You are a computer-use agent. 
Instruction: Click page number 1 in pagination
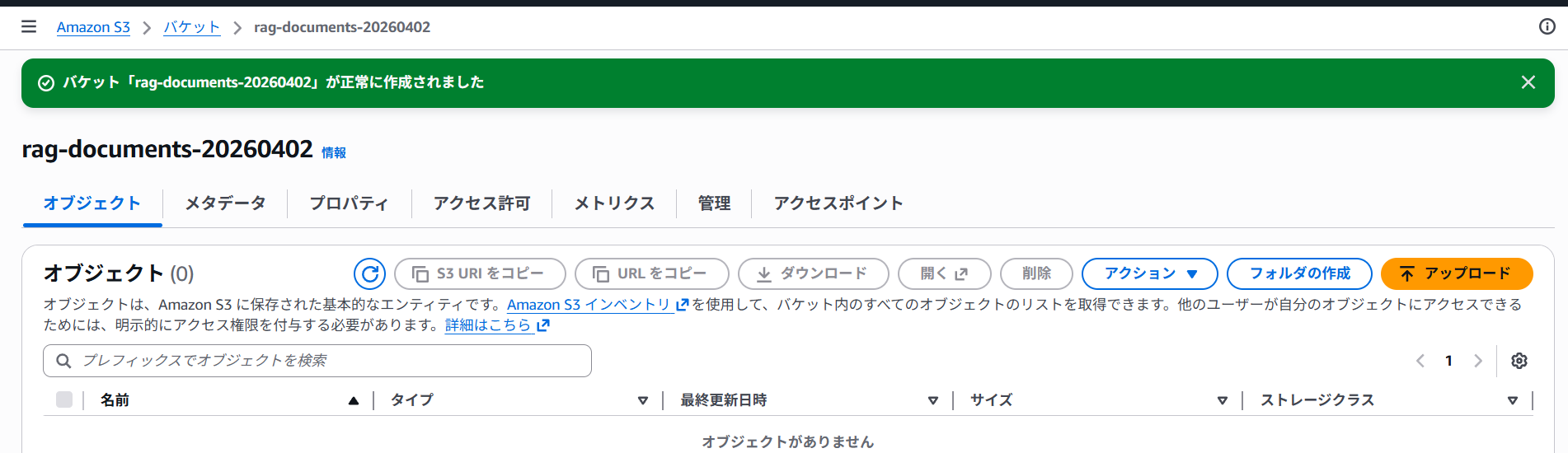pos(1448,361)
